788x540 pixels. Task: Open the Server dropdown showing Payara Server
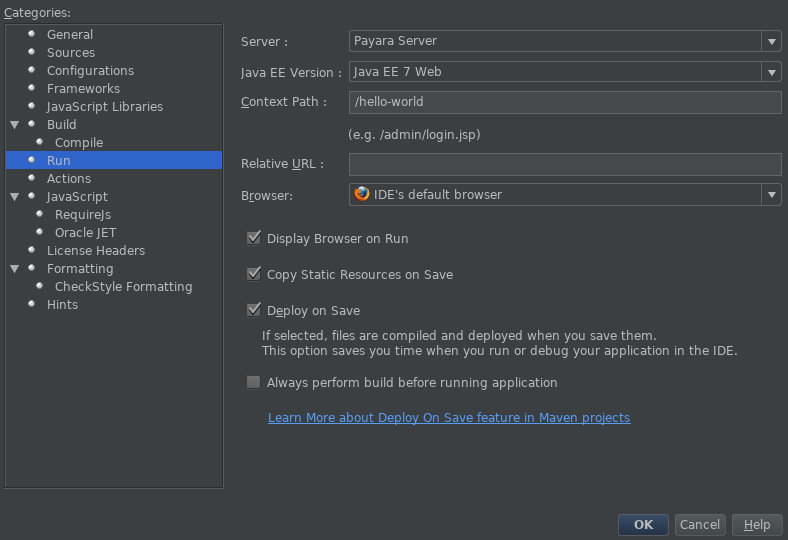(770, 41)
